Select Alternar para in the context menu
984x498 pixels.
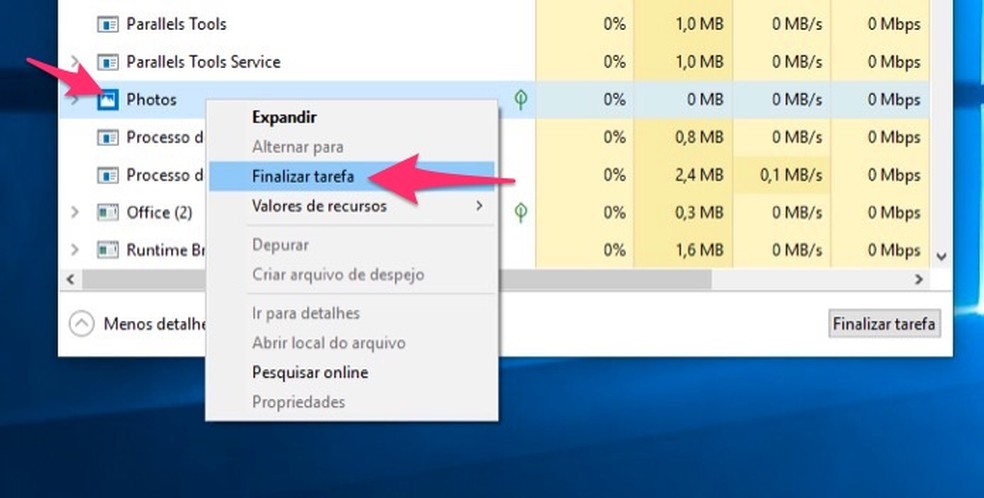[351, 147]
